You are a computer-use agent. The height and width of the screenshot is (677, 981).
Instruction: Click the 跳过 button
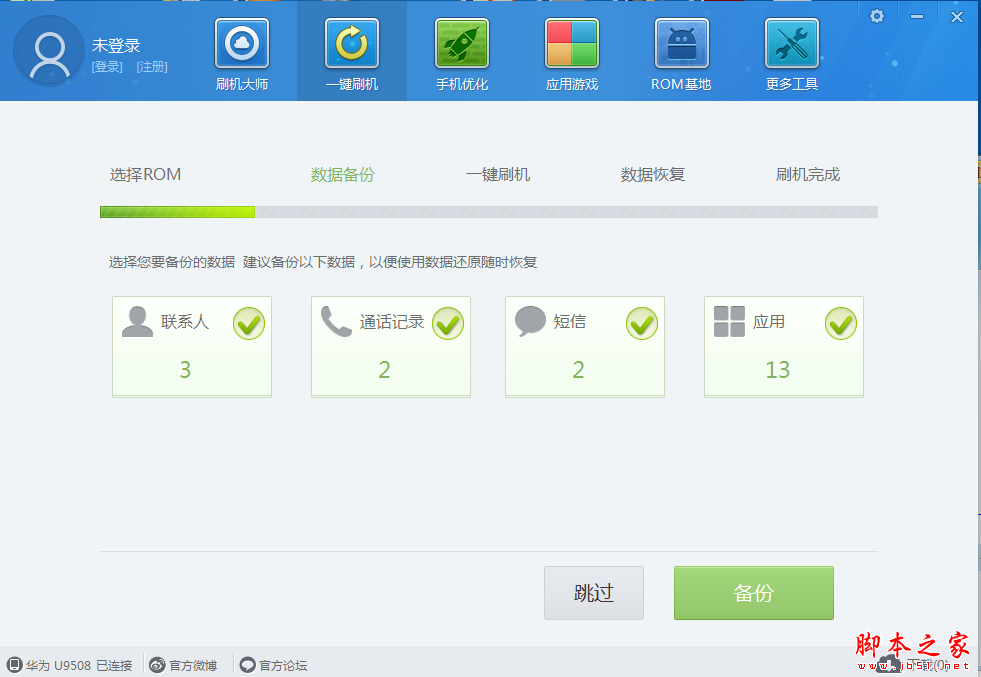[594, 593]
